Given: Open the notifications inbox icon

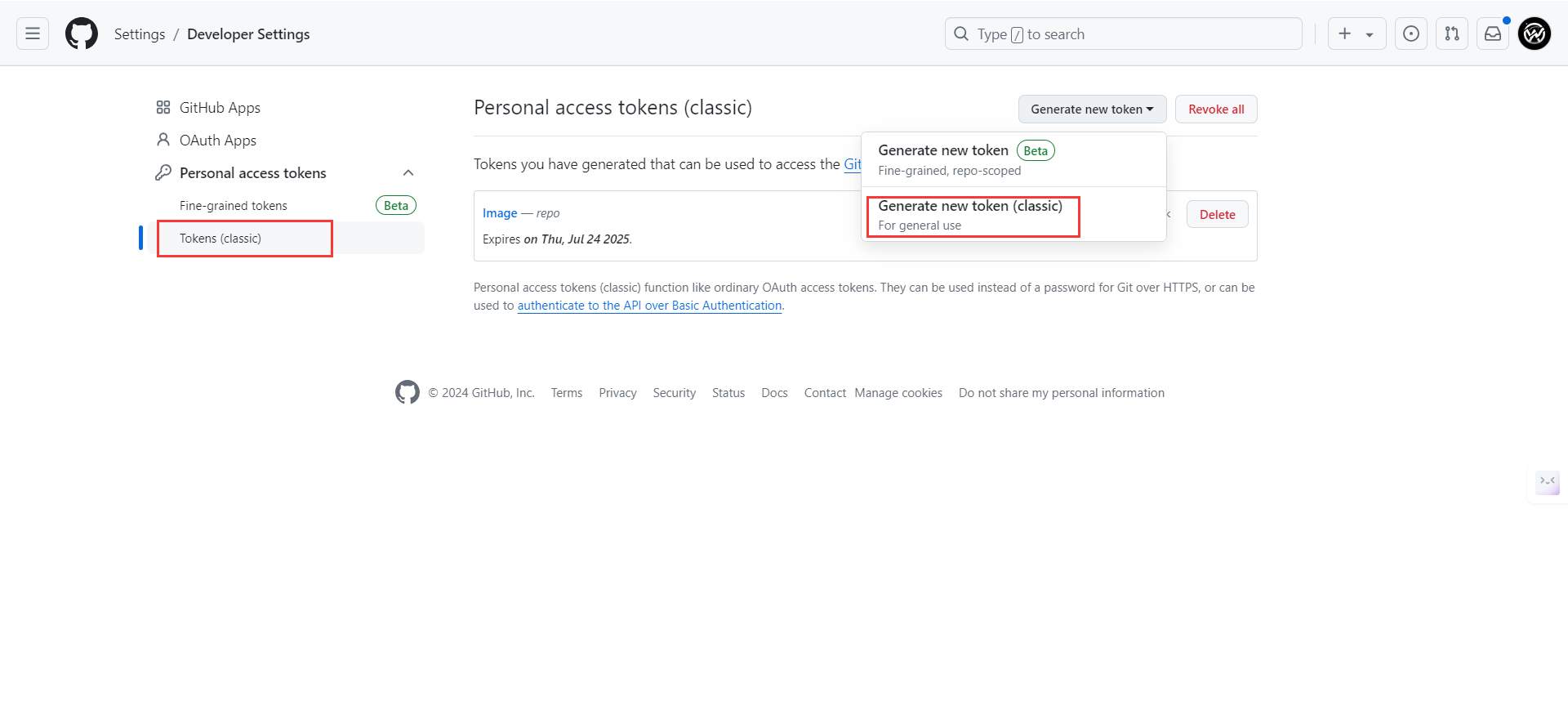Looking at the screenshot, I should (1493, 33).
